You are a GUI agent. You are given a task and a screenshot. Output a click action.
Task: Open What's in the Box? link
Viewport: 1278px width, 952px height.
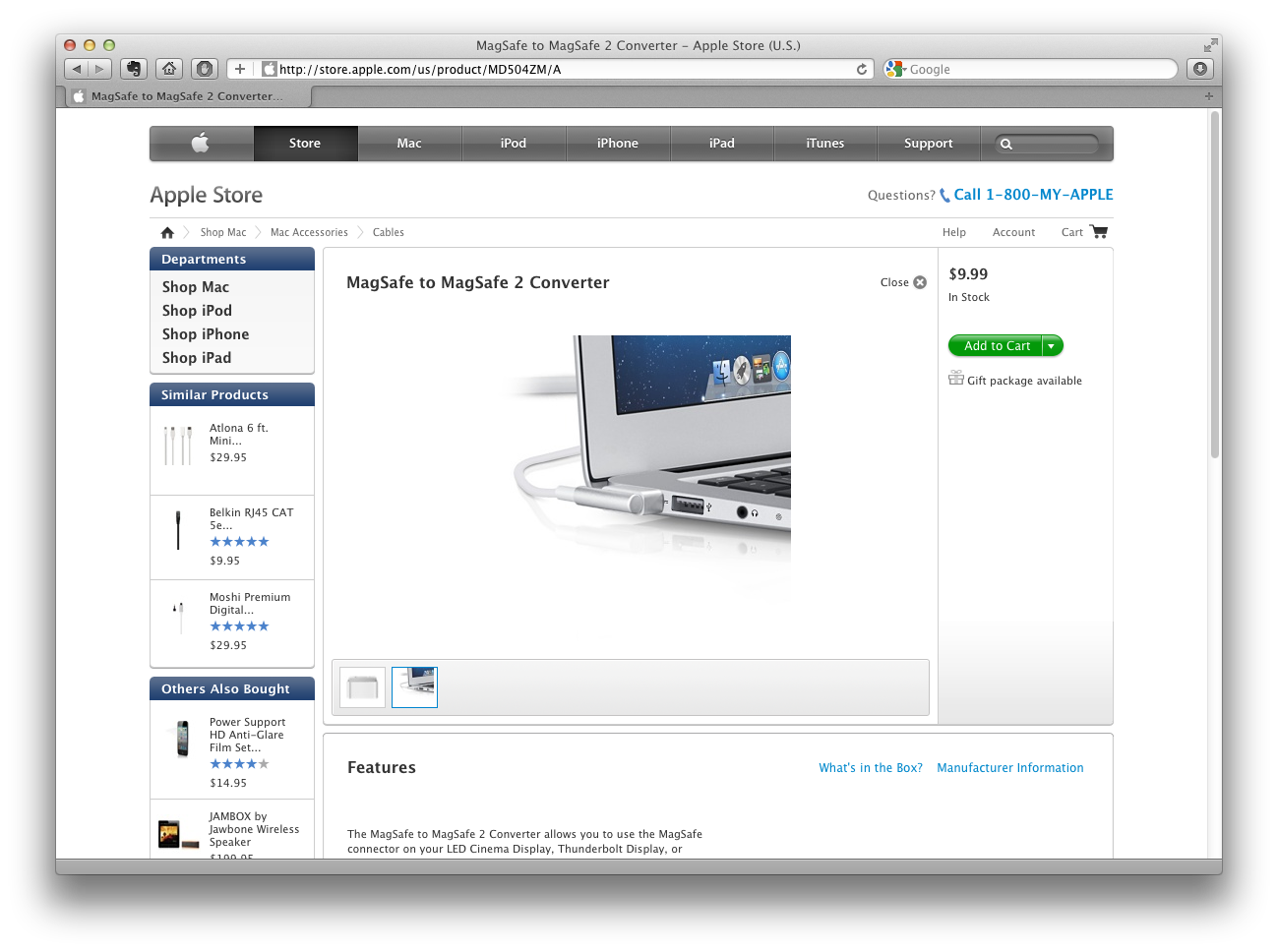click(871, 768)
